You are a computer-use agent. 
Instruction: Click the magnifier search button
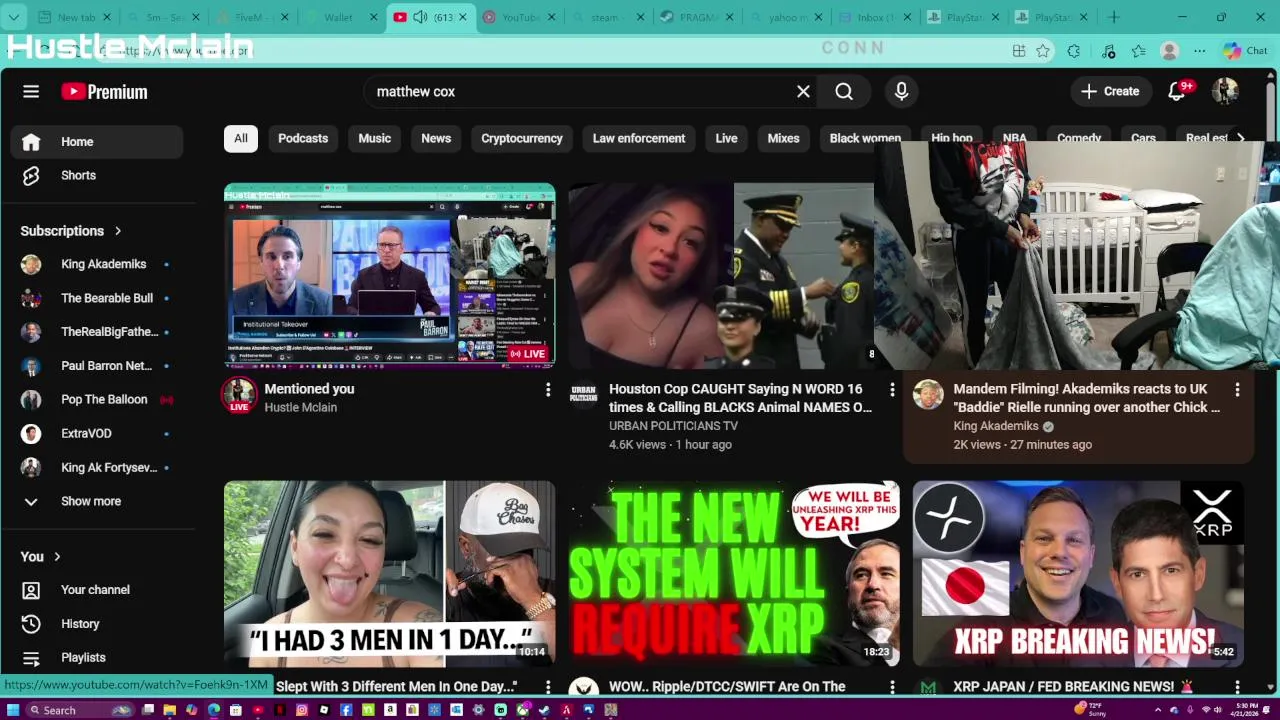click(844, 91)
